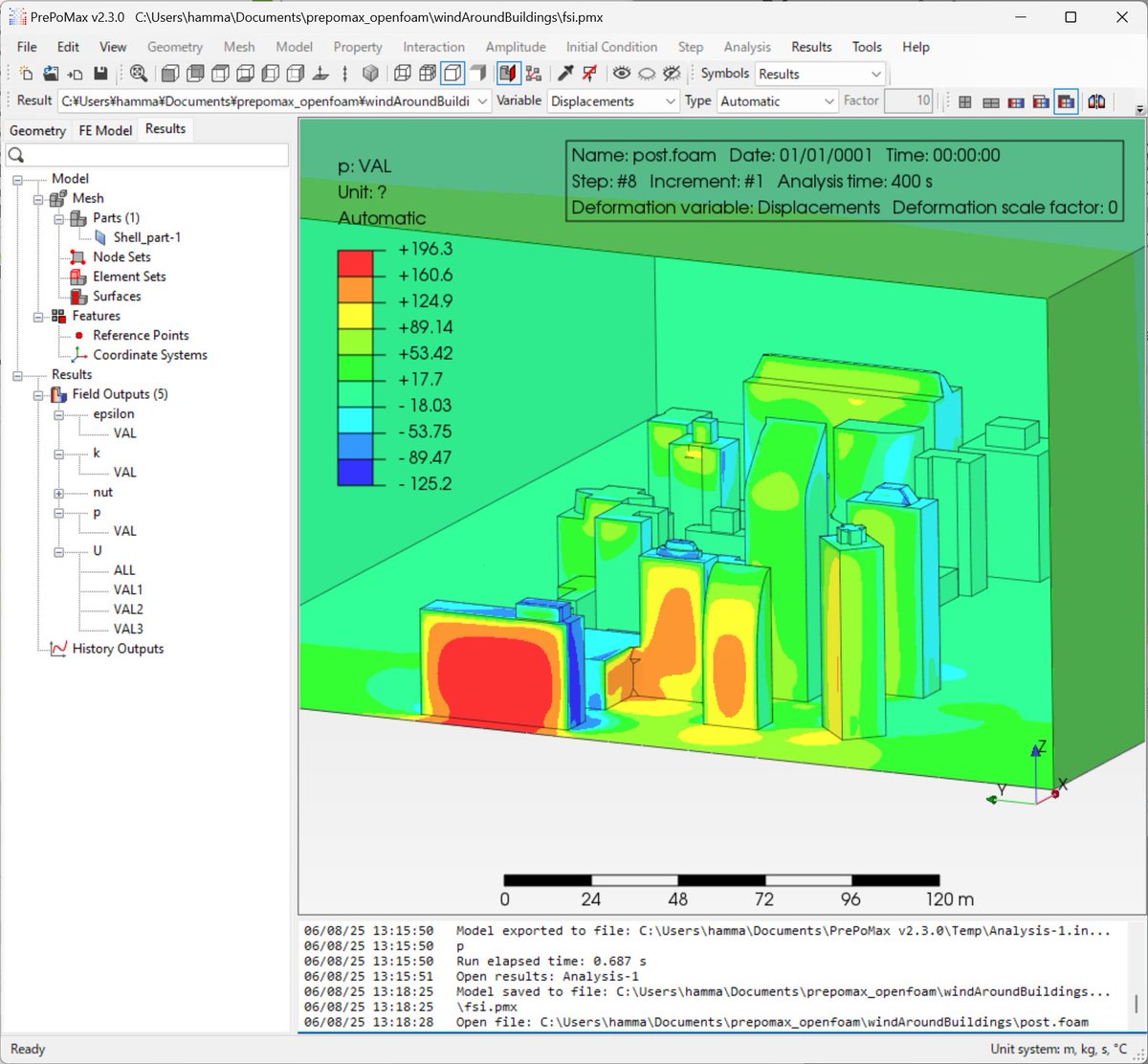The width and height of the screenshot is (1148, 1064).
Task: Open the File menu
Action: (x=27, y=47)
